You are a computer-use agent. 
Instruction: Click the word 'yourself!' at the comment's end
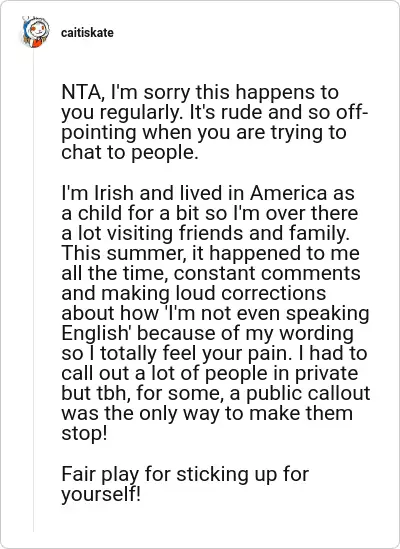click(101, 494)
